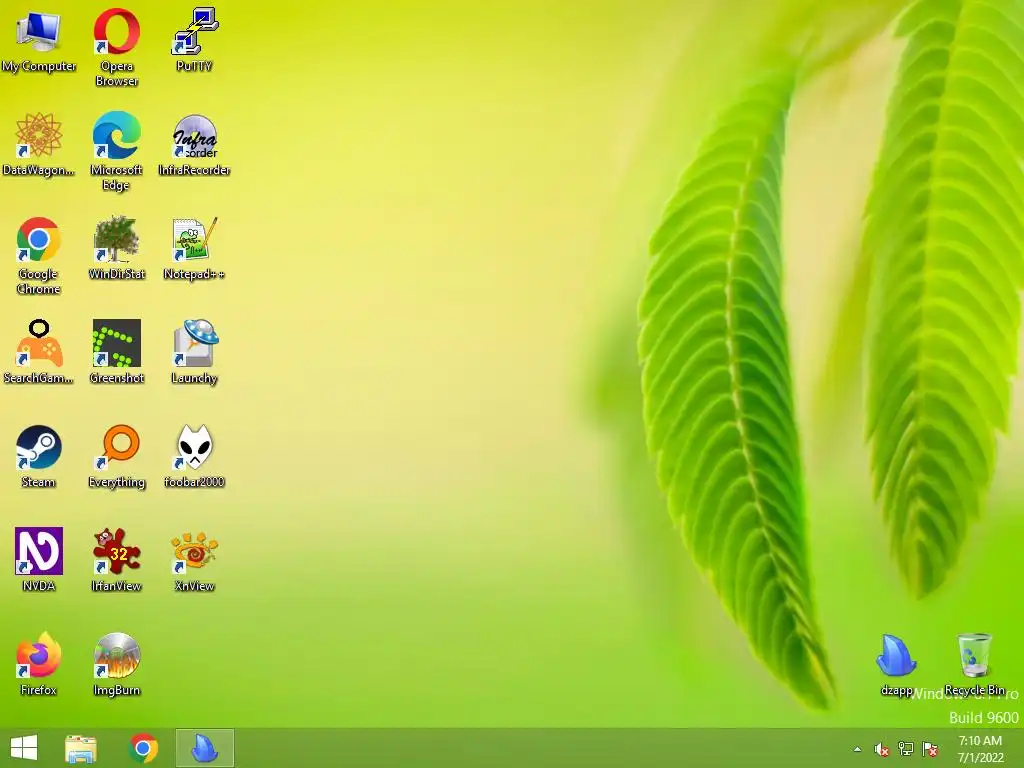The width and height of the screenshot is (1024, 768).
Task: Click the Greenshot shortcut icon
Action: 117,343
